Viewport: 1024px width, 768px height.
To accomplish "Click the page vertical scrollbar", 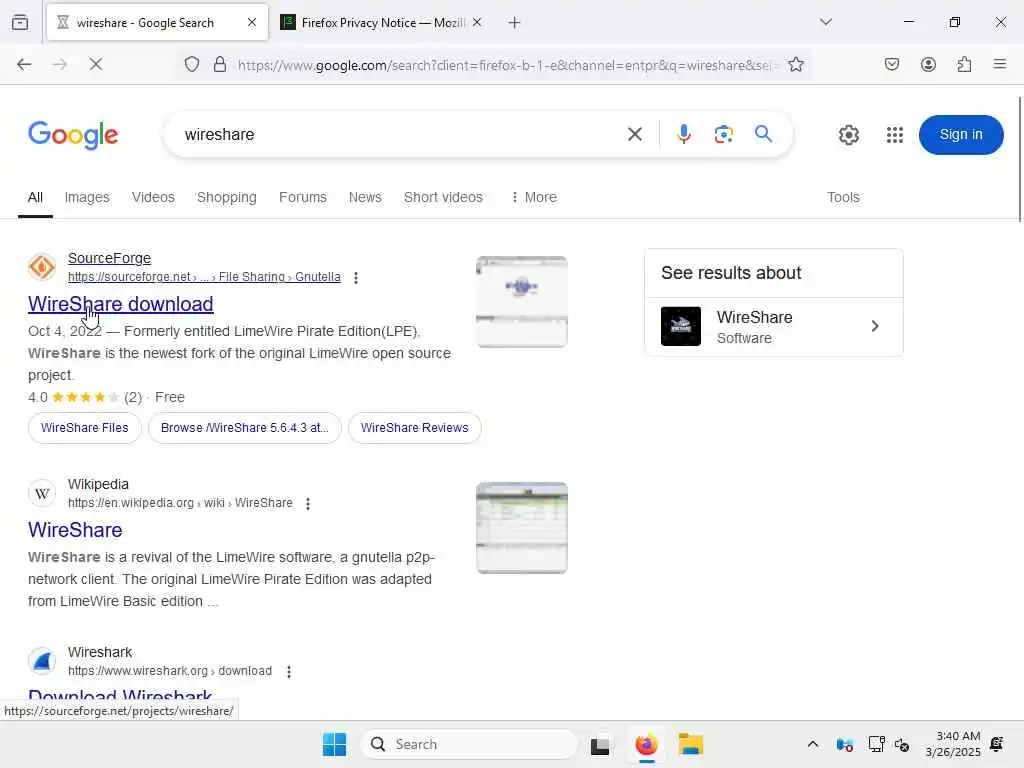I will 1020,159.
